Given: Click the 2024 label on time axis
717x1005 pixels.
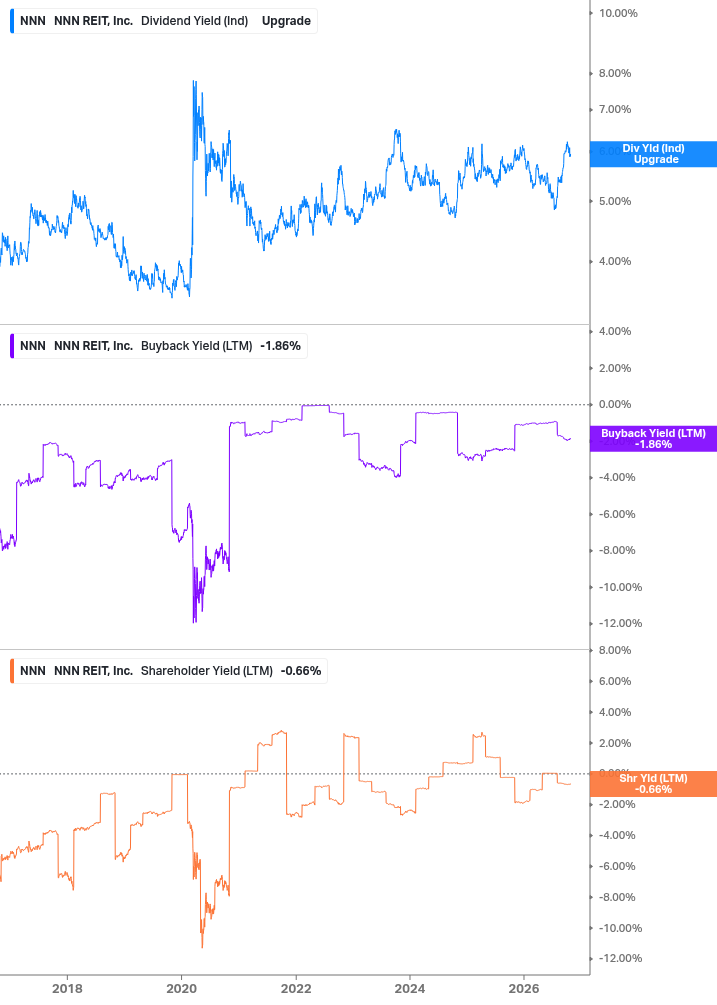Looking at the screenshot, I should click(x=410, y=988).
